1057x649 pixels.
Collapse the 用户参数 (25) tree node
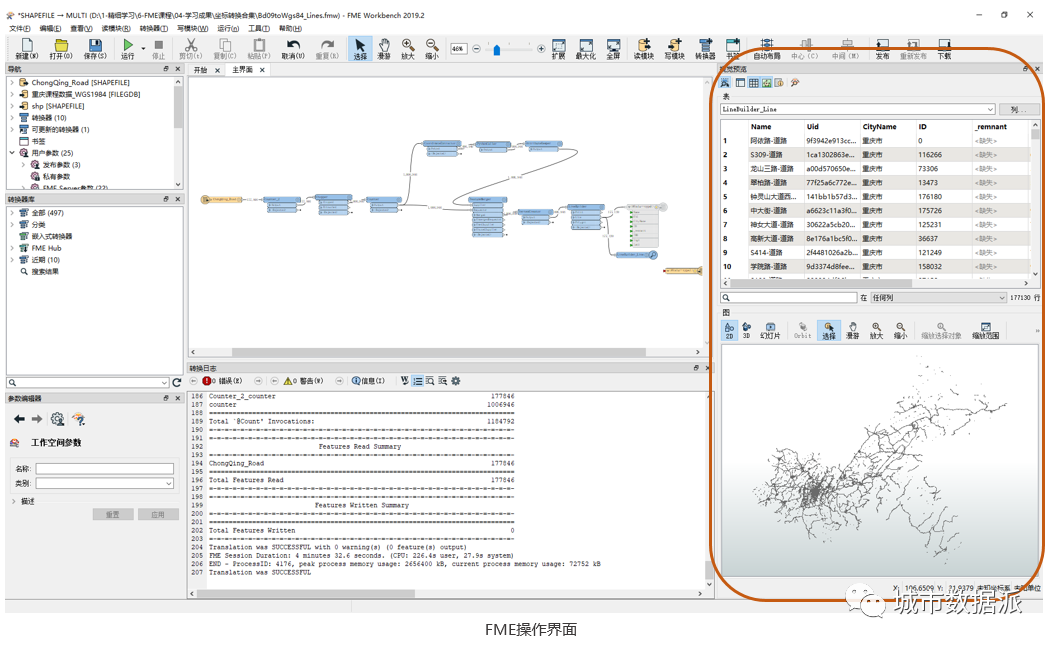coord(12,153)
